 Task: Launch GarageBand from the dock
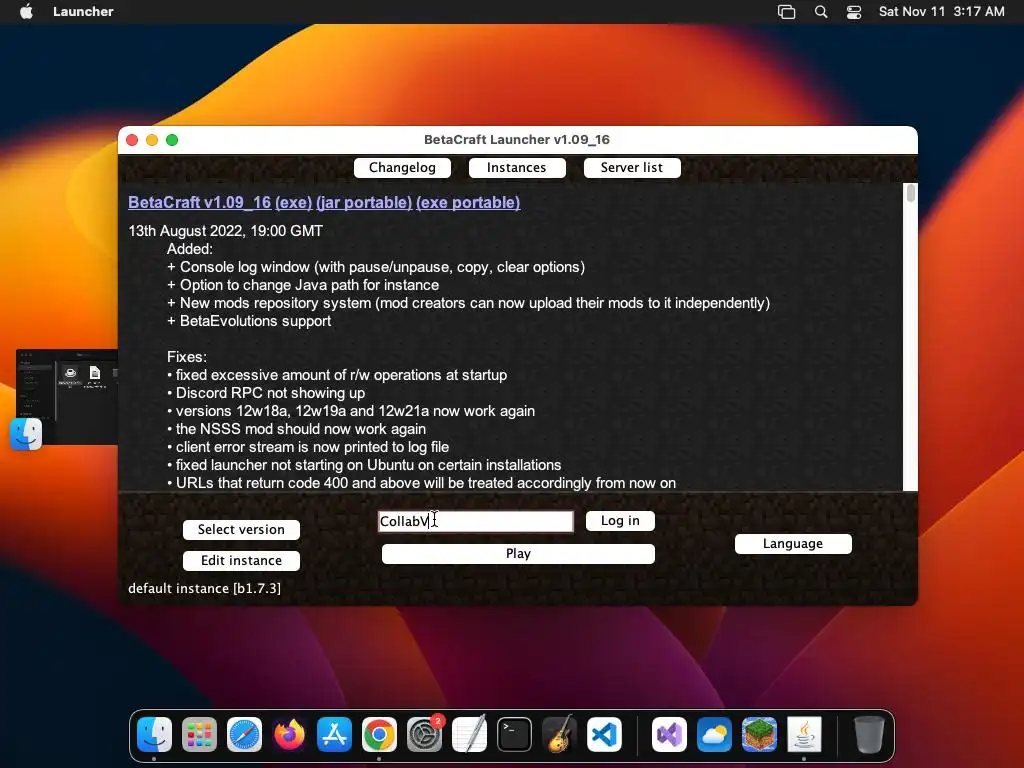[559, 735]
